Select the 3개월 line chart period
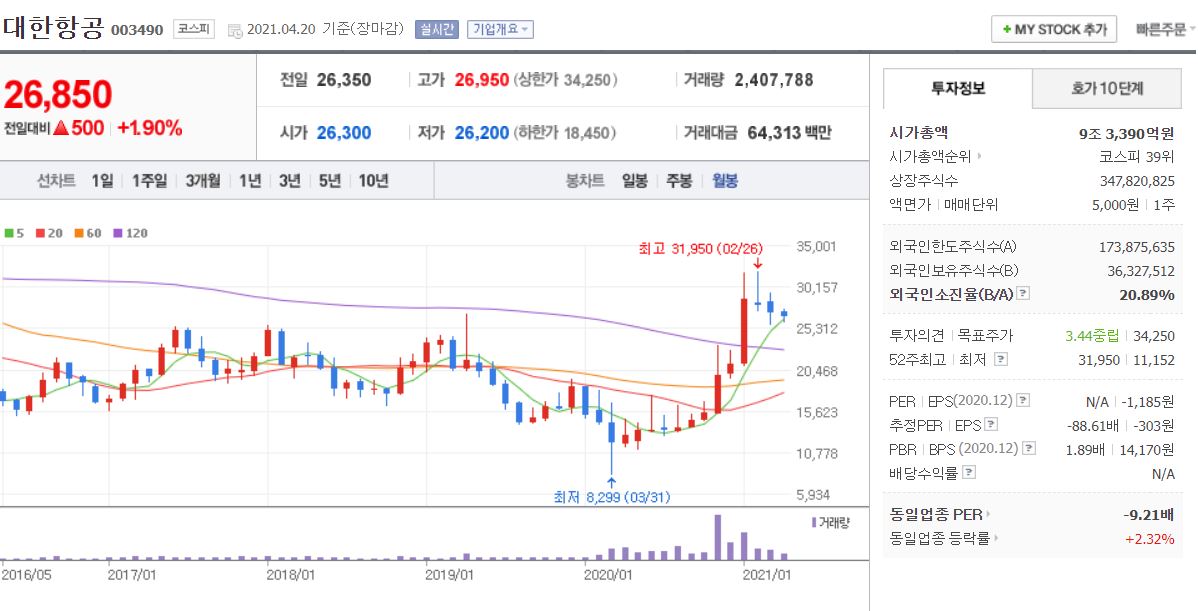Screen dimensions: 1198x611 click(202, 181)
